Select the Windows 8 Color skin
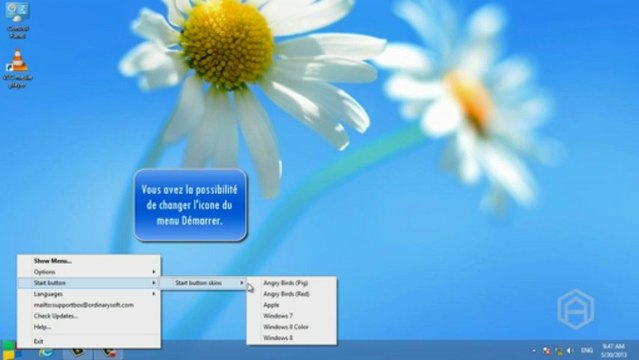639x360 pixels. (292, 327)
